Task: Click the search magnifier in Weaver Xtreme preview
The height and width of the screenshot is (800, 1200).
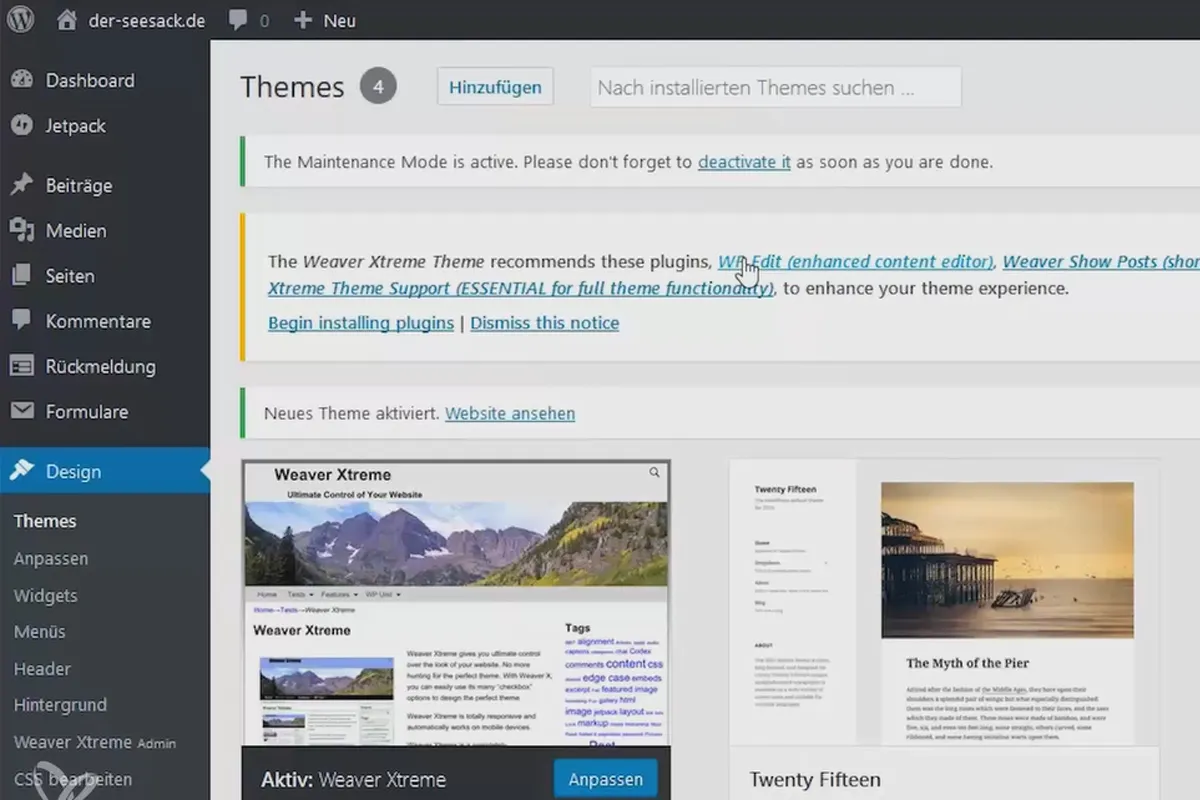Action: click(655, 473)
